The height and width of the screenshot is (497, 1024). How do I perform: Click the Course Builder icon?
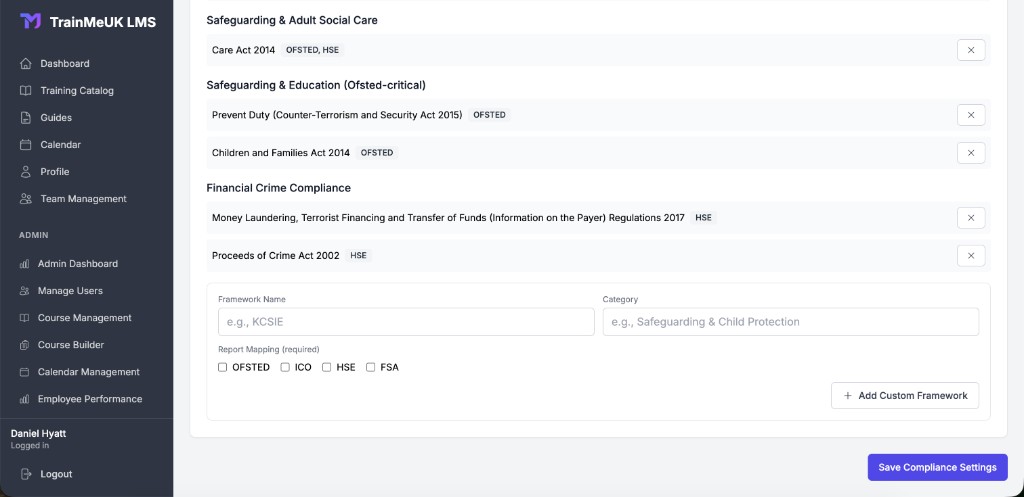click(x=24, y=345)
